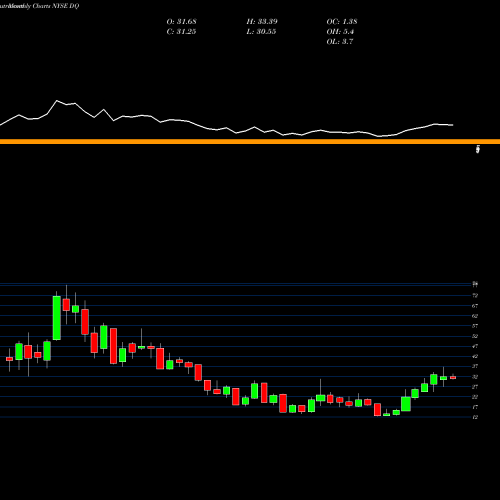Click the "OL: 3.7" readout

(x=340, y=42)
